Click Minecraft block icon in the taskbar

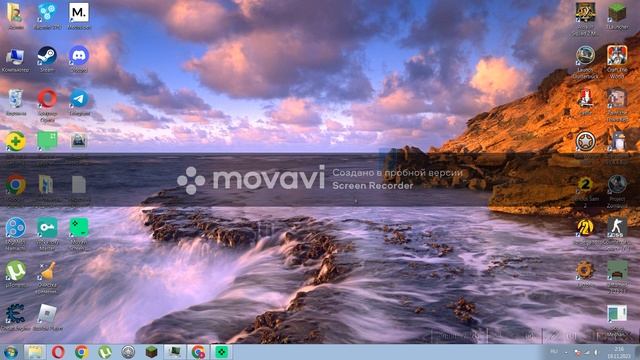(151, 352)
